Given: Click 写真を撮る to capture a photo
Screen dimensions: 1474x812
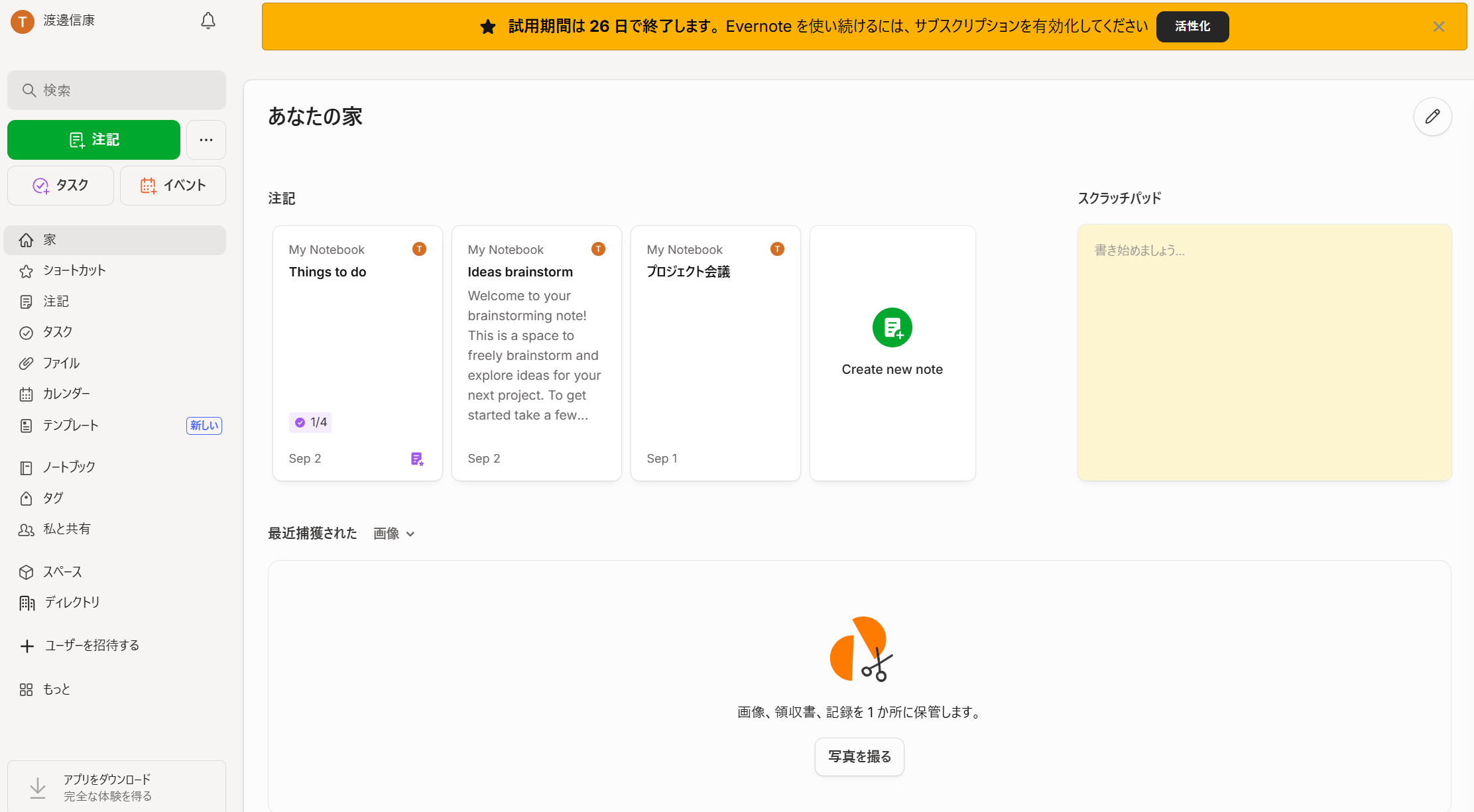Looking at the screenshot, I should (859, 756).
